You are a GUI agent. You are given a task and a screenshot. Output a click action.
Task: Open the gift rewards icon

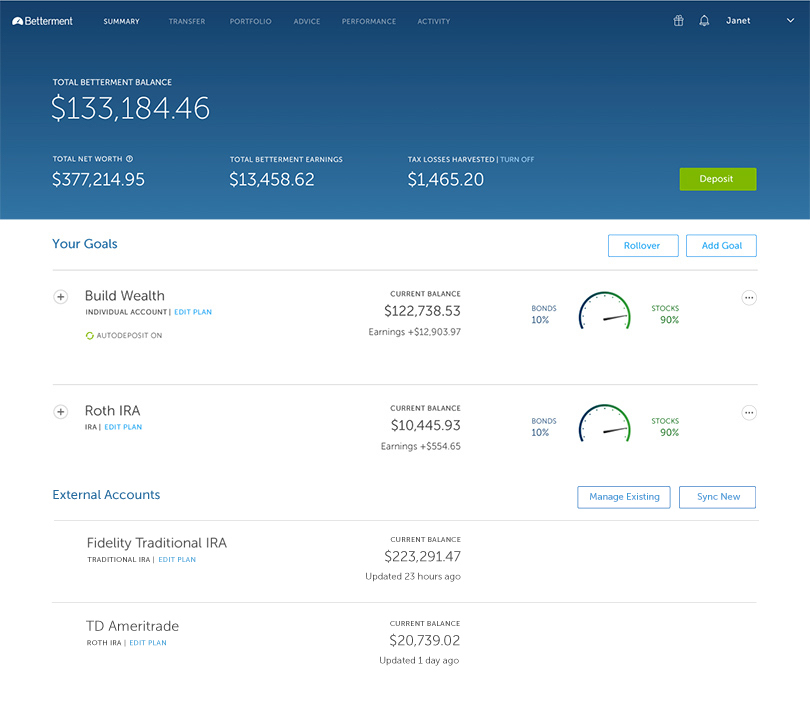pos(678,21)
